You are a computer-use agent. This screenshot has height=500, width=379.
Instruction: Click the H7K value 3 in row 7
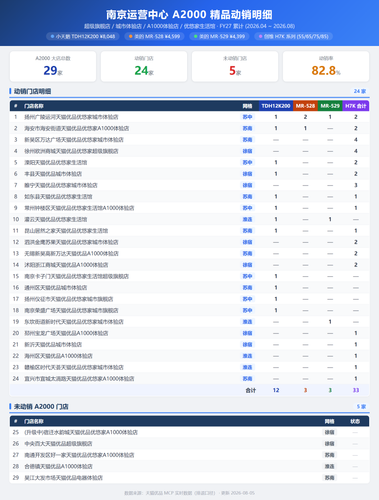(356, 185)
